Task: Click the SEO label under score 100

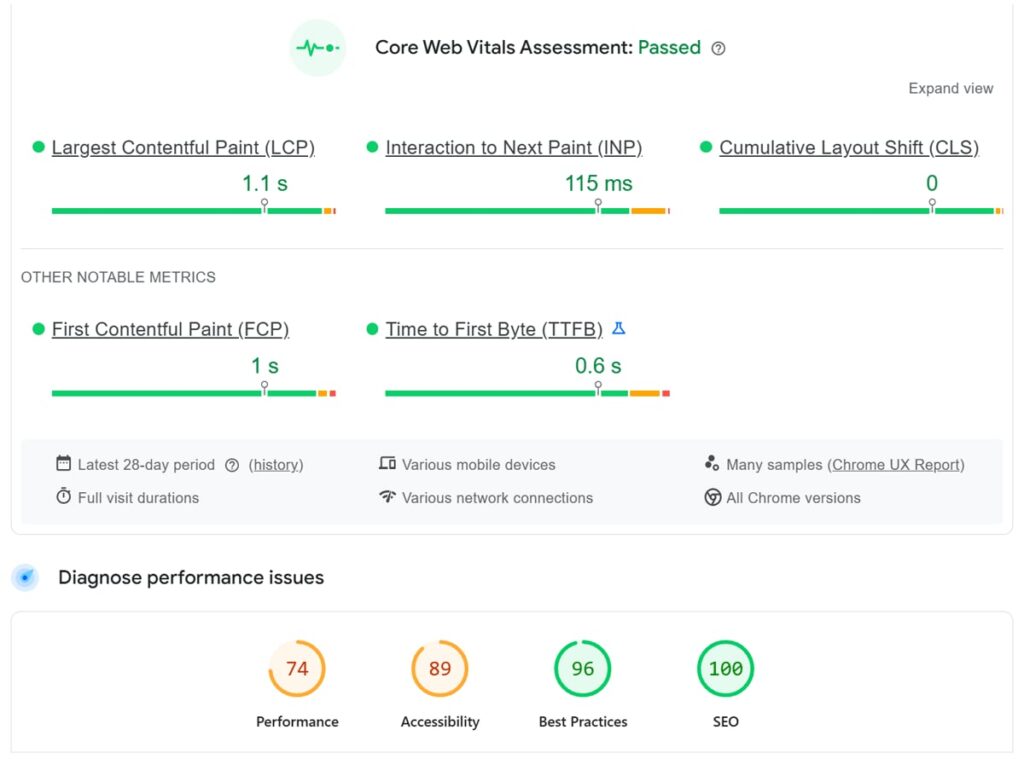Action: pyautogui.click(x=726, y=722)
